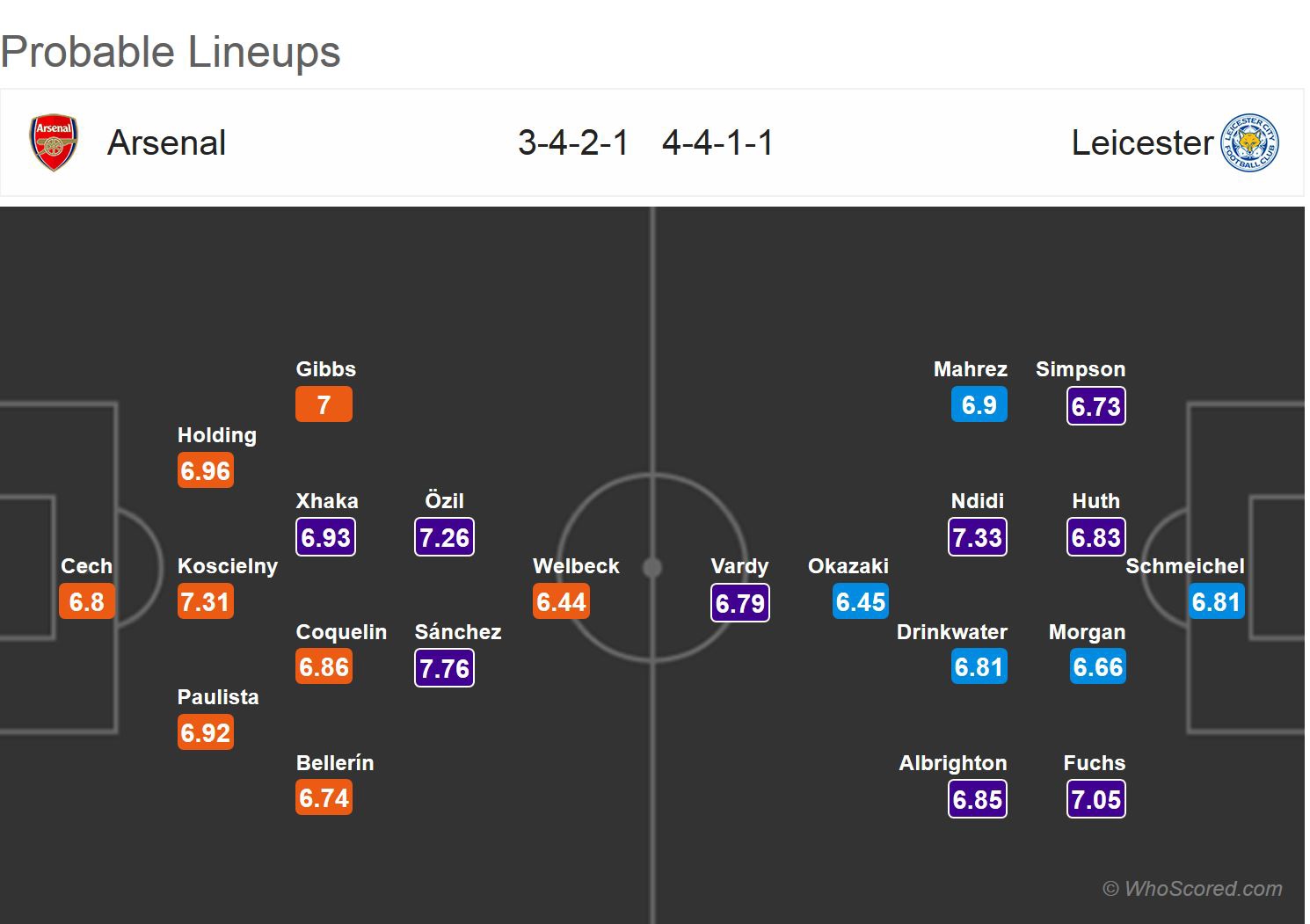The height and width of the screenshot is (924, 1310).
Task: Click the Probable Lineups heading
Action: [x=171, y=52]
